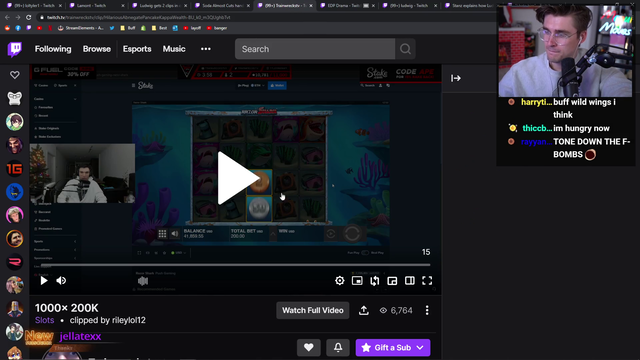Open the Browse page
The image size is (640, 360).
[97, 49]
